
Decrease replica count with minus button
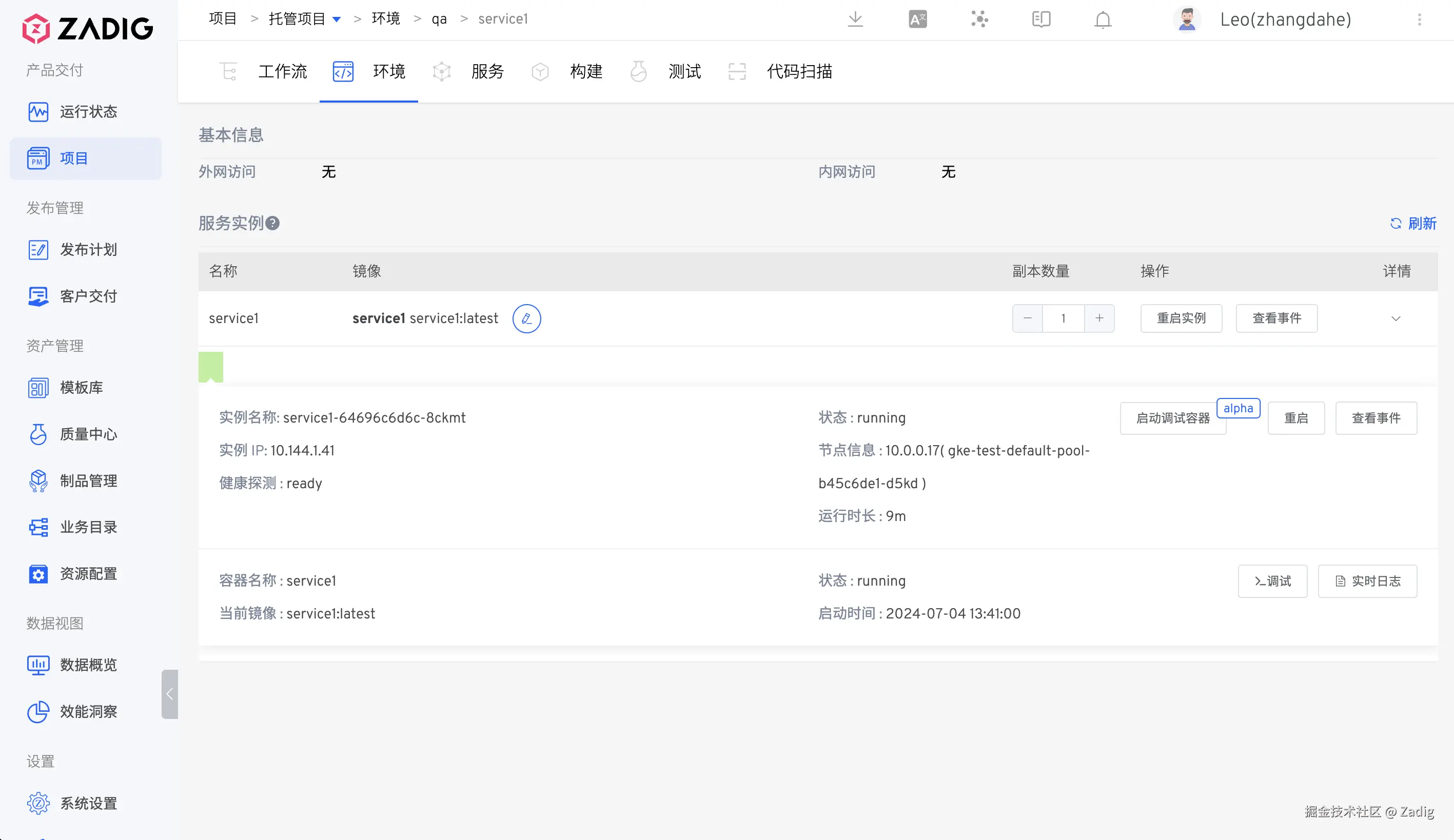coord(1028,318)
